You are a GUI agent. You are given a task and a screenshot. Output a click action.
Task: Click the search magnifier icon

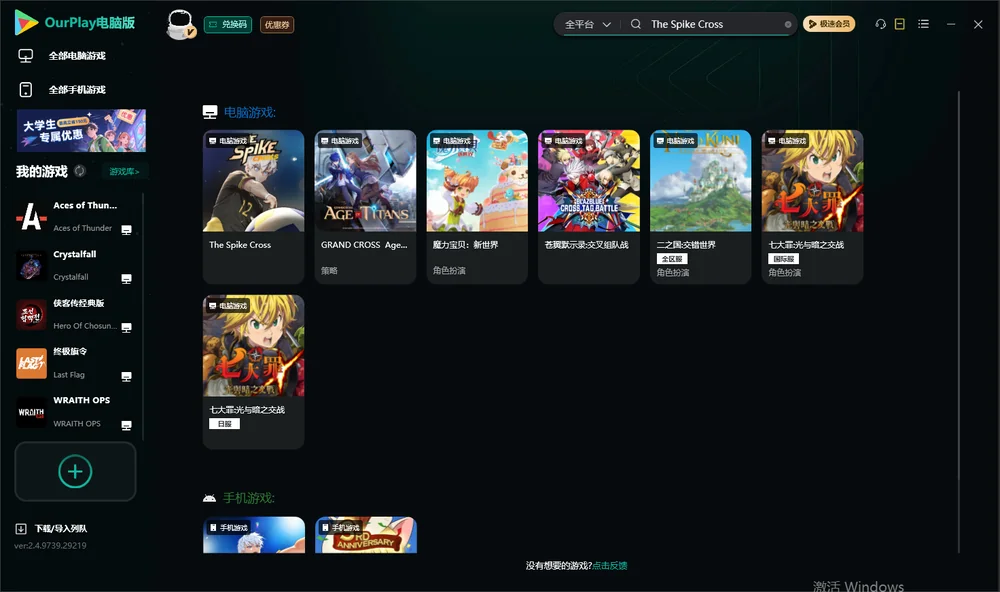[635, 24]
